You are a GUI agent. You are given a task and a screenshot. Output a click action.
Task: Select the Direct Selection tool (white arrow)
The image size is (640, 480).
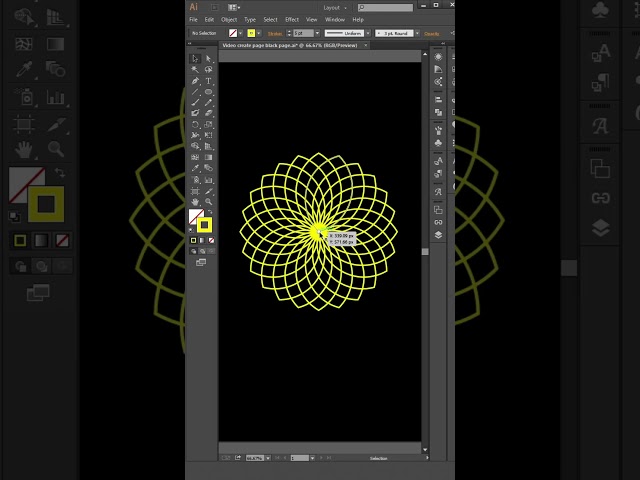coord(209,59)
